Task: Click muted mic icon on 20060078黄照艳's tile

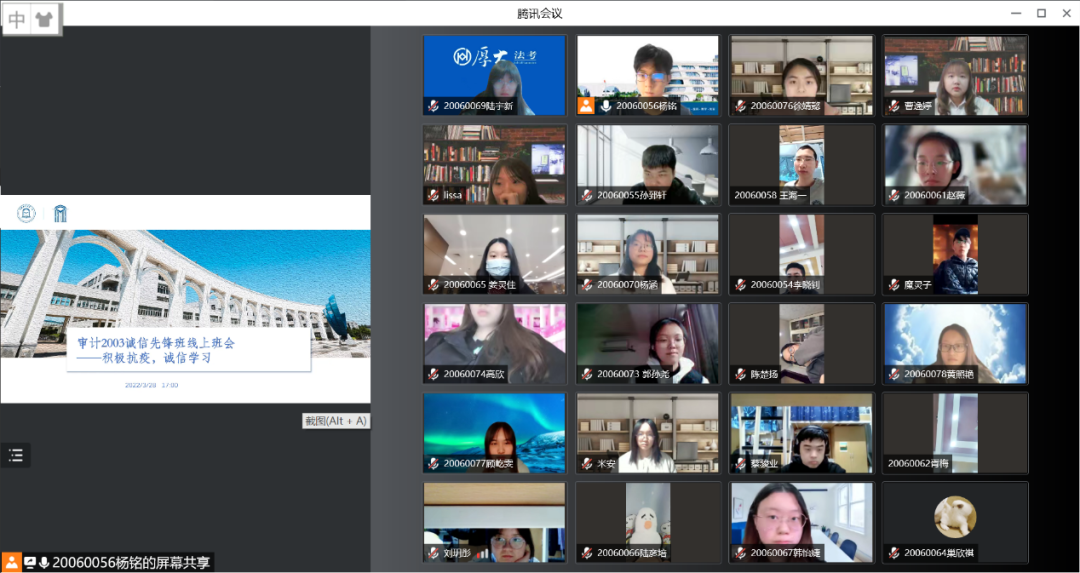Action: 893,374
